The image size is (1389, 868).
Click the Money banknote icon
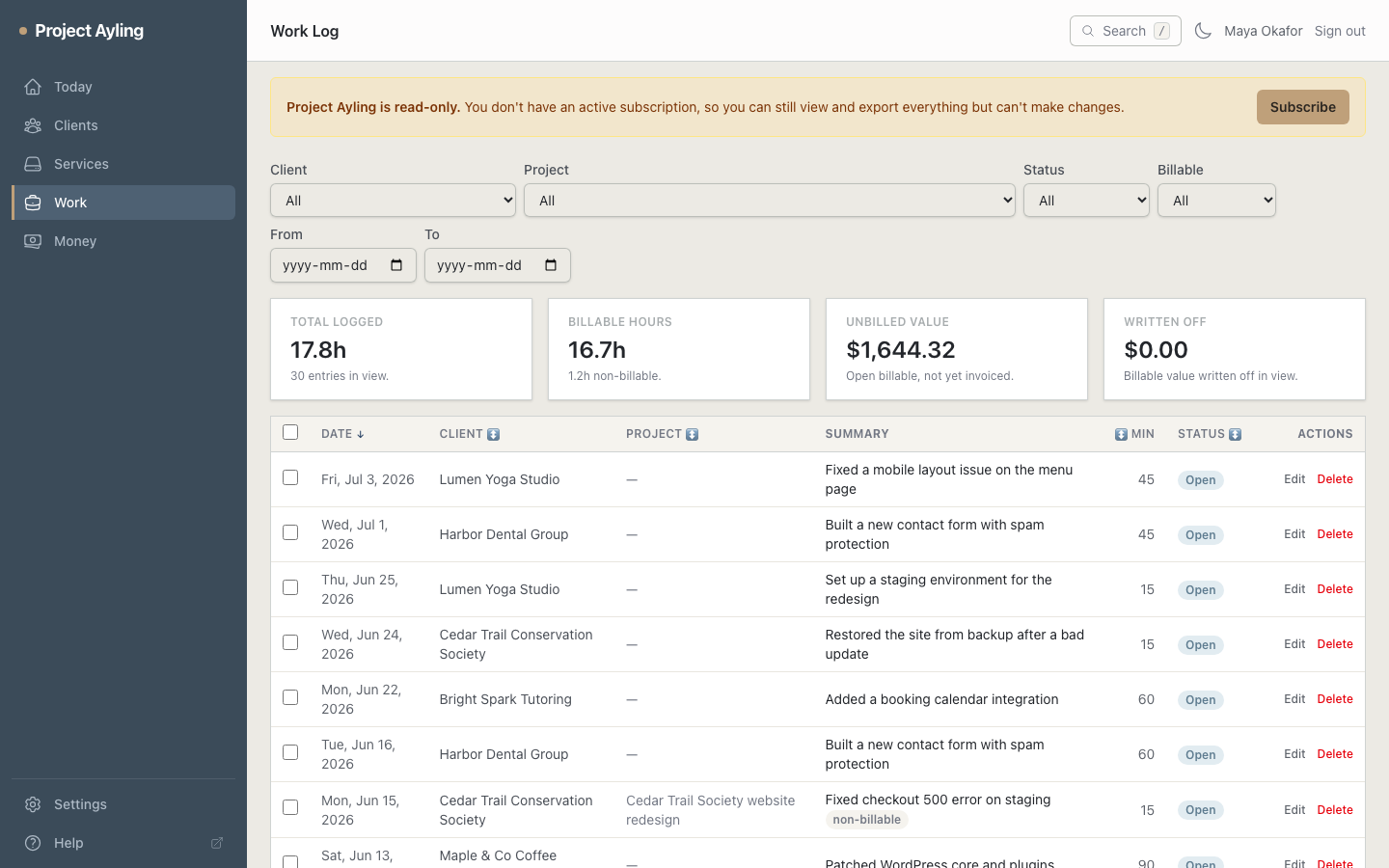point(33,241)
